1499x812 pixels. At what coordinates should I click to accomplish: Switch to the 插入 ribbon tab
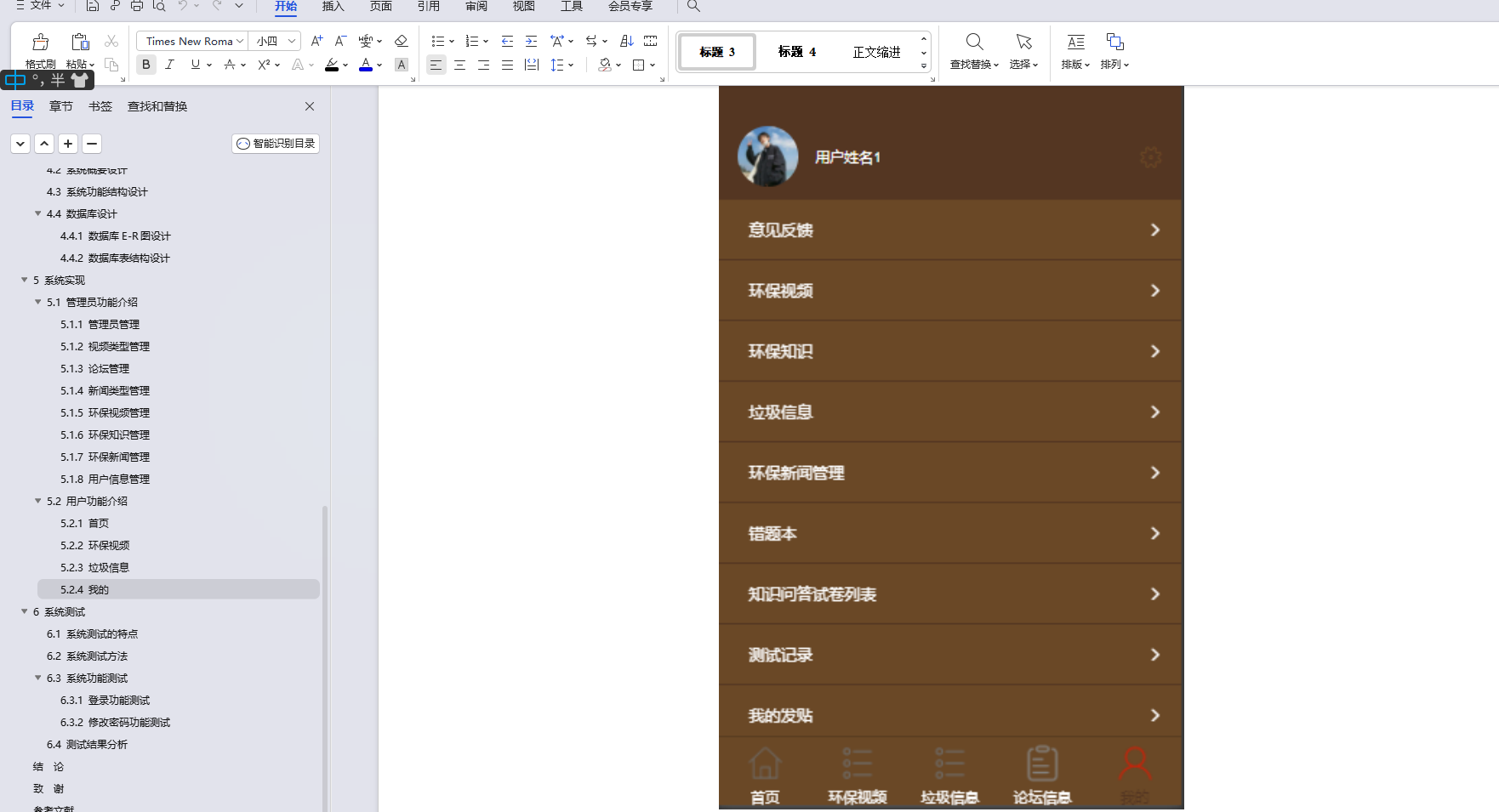(333, 7)
